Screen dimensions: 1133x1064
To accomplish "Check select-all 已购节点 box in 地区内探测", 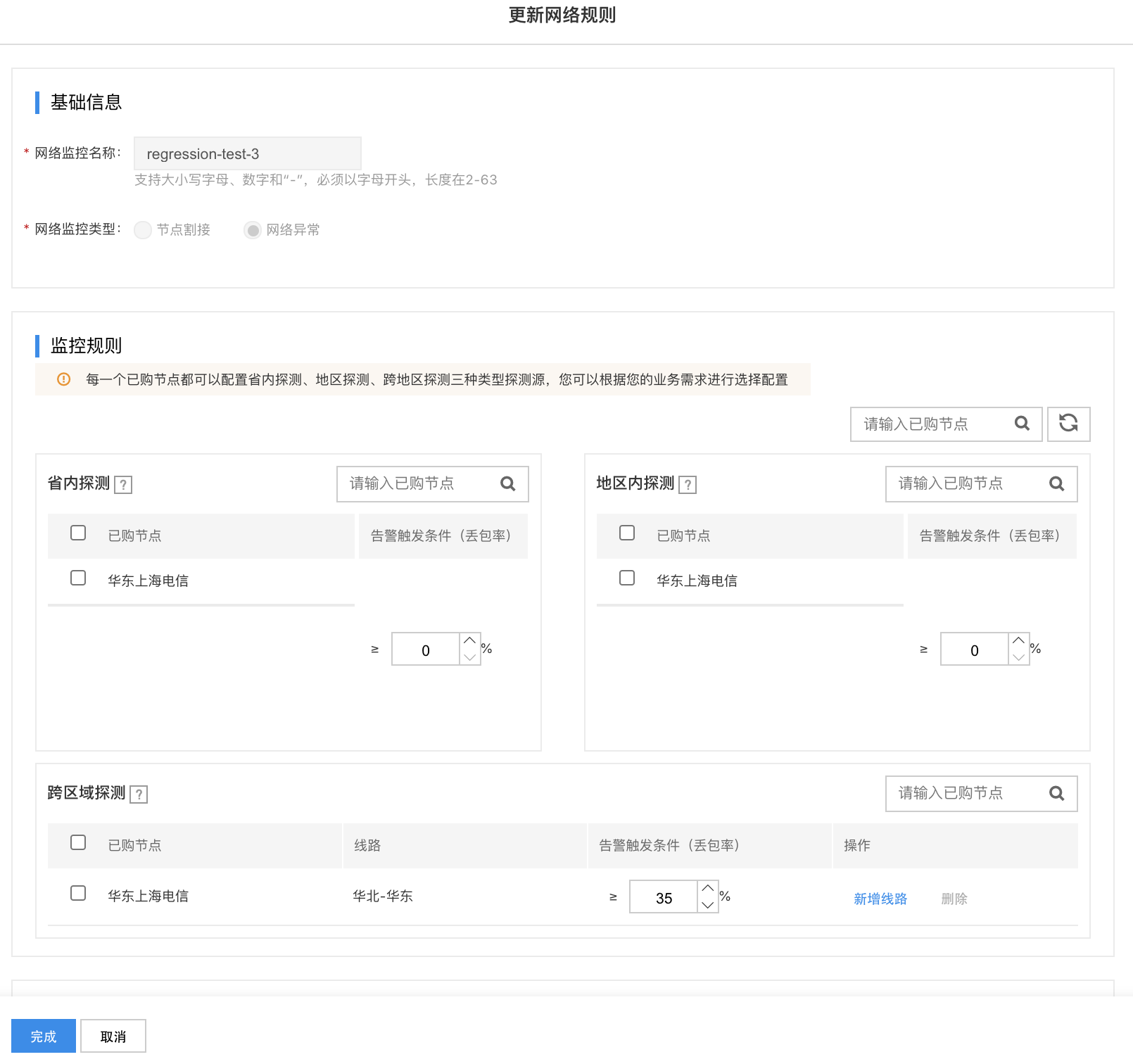I will [x=627, y=533].
